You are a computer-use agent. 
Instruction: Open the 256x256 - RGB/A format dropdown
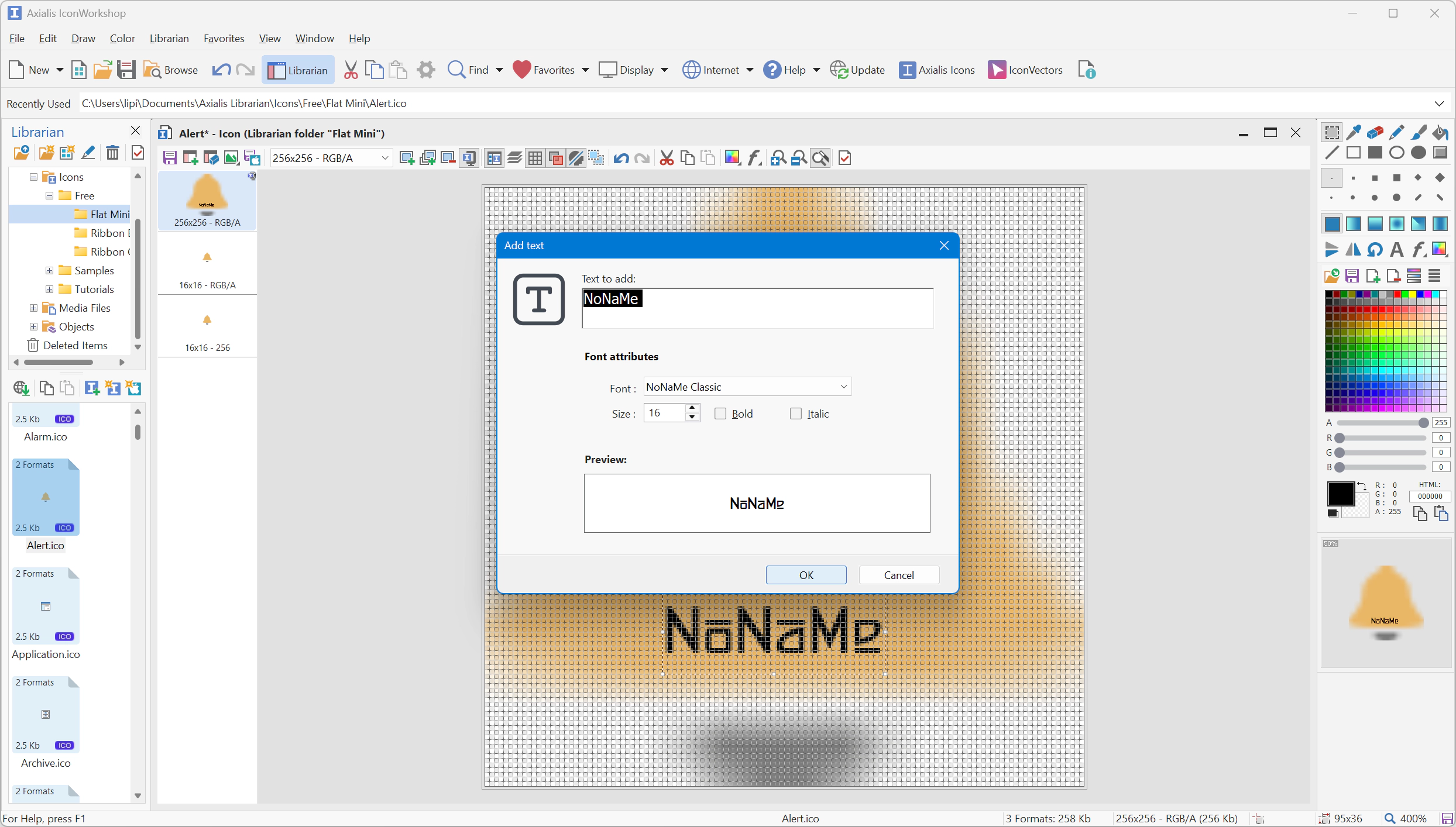tap(384, 158)
